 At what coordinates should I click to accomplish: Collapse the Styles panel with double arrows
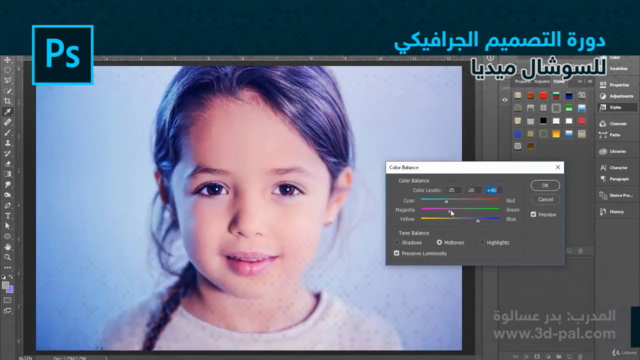580,82
